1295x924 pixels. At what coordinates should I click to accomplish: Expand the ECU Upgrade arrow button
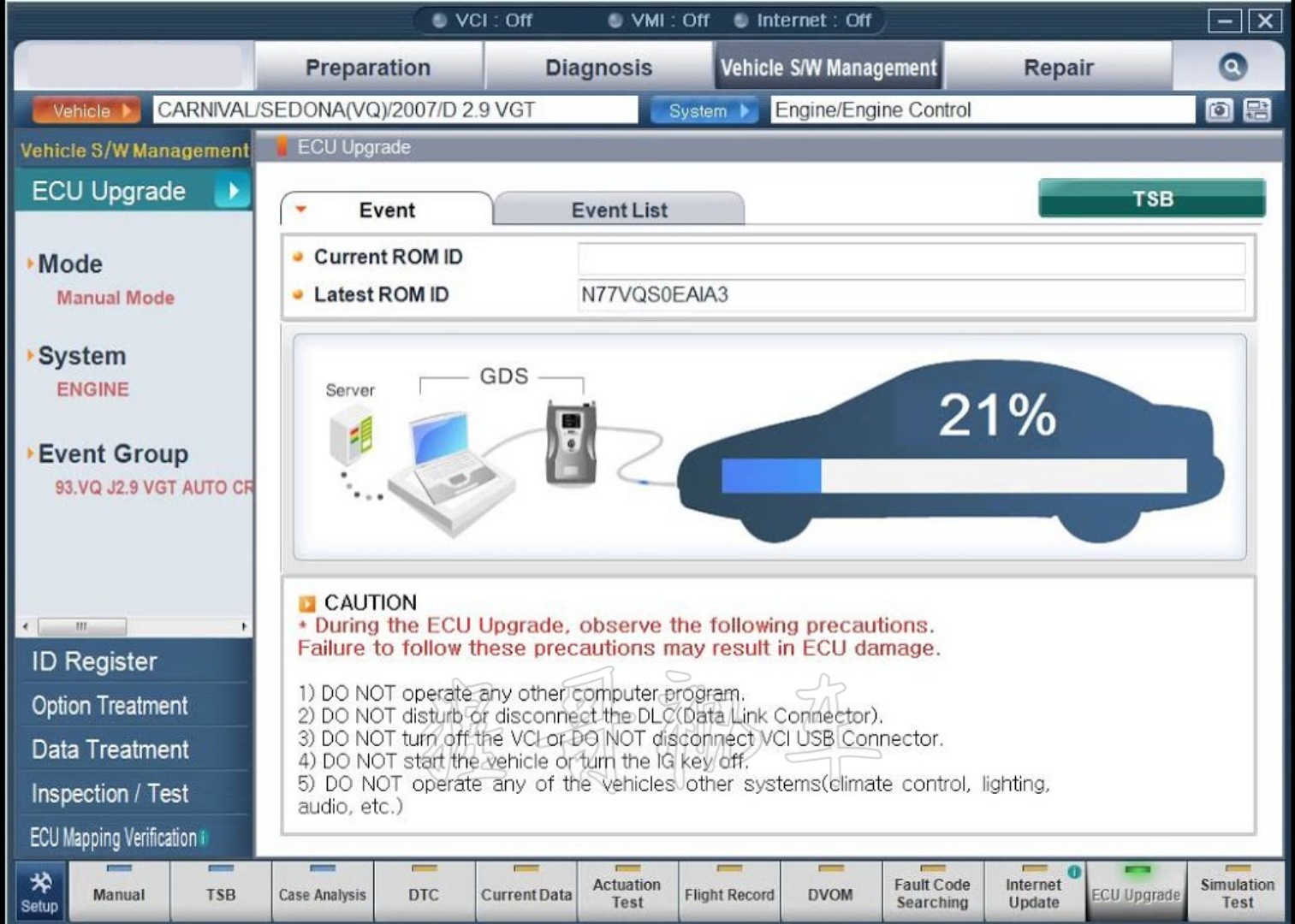point(231,191)
